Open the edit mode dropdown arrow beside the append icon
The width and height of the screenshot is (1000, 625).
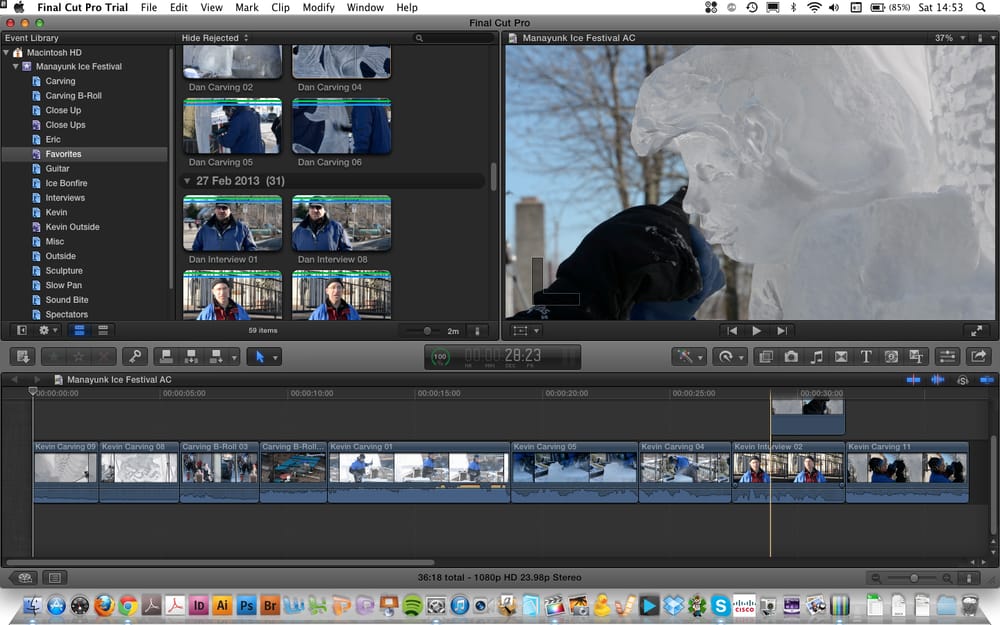[x=234, y=357]
